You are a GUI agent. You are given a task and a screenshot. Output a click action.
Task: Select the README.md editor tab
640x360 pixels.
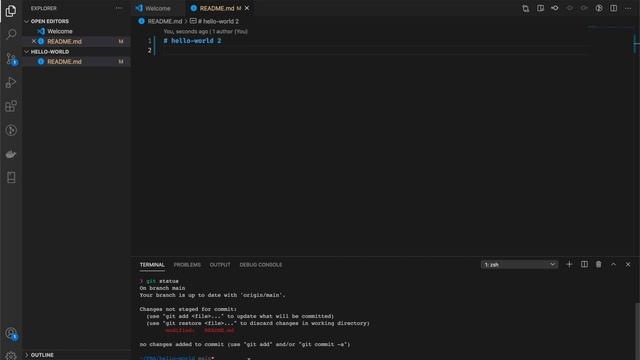216,8
